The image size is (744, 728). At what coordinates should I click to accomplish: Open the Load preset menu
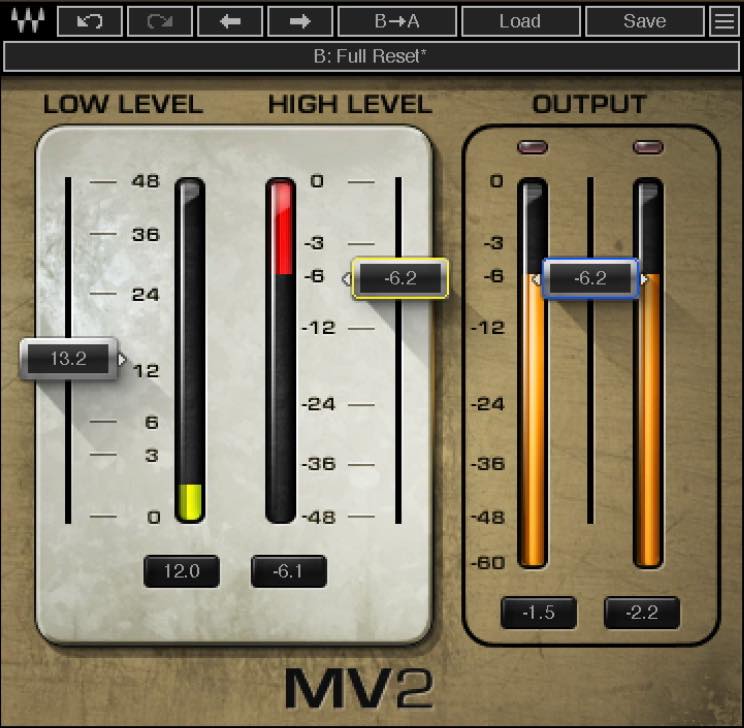[521, 21]
